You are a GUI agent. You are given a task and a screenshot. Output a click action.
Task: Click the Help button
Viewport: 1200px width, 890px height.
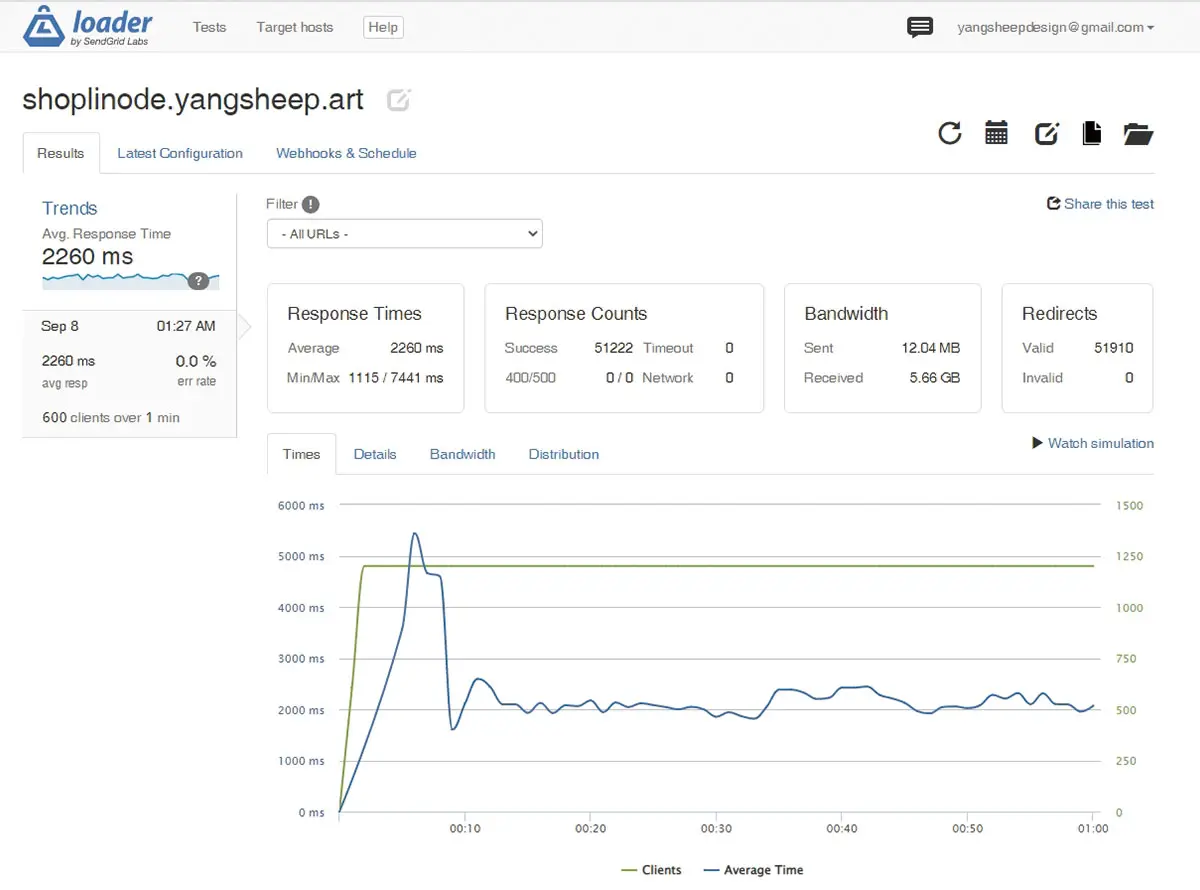coord(383,27)
